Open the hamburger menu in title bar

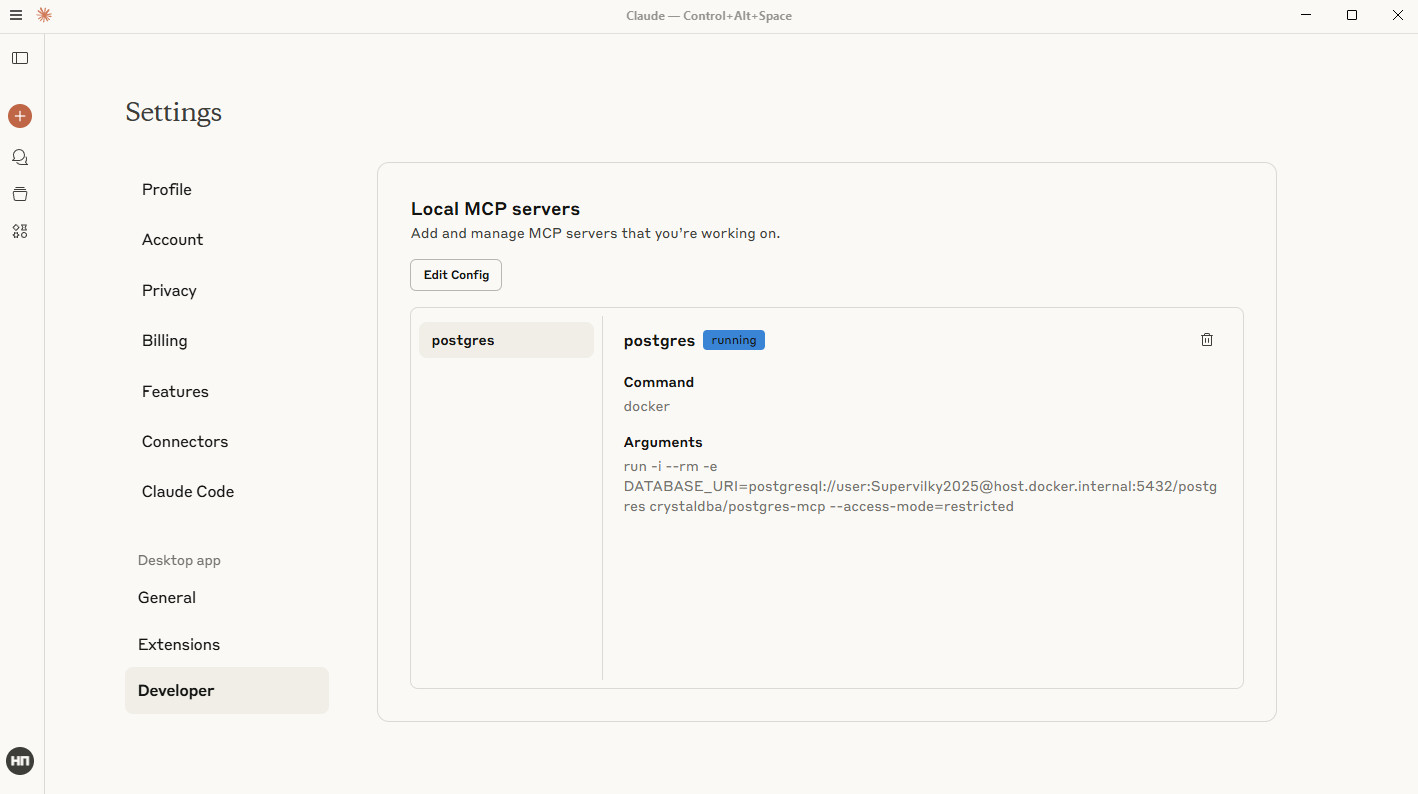pos(16,15)
